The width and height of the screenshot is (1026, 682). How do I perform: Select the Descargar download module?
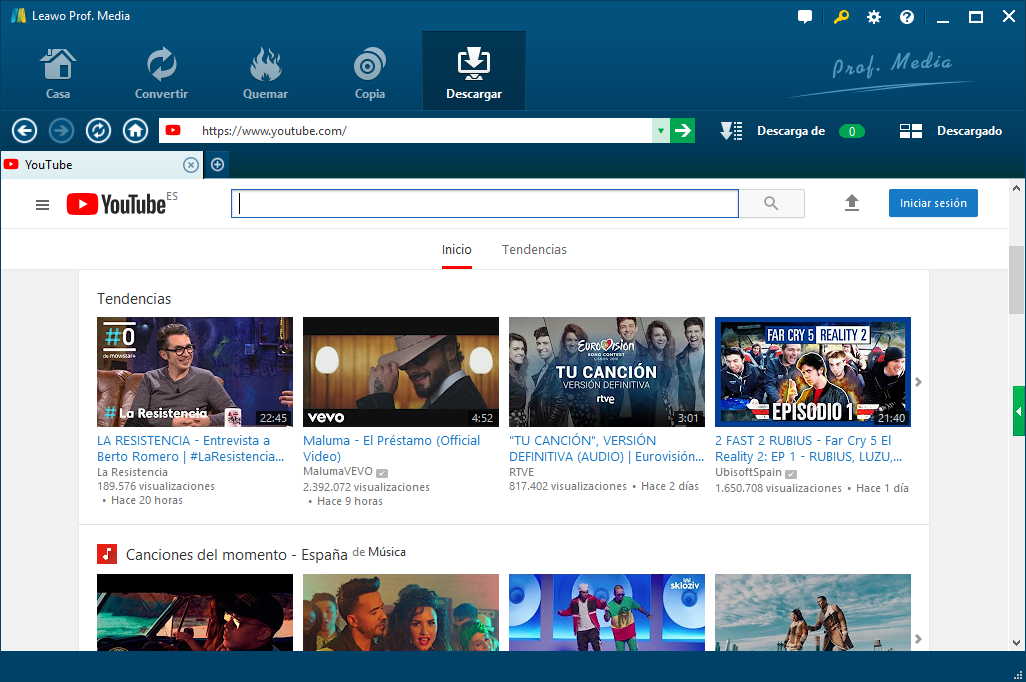click(x=474, y=71)
